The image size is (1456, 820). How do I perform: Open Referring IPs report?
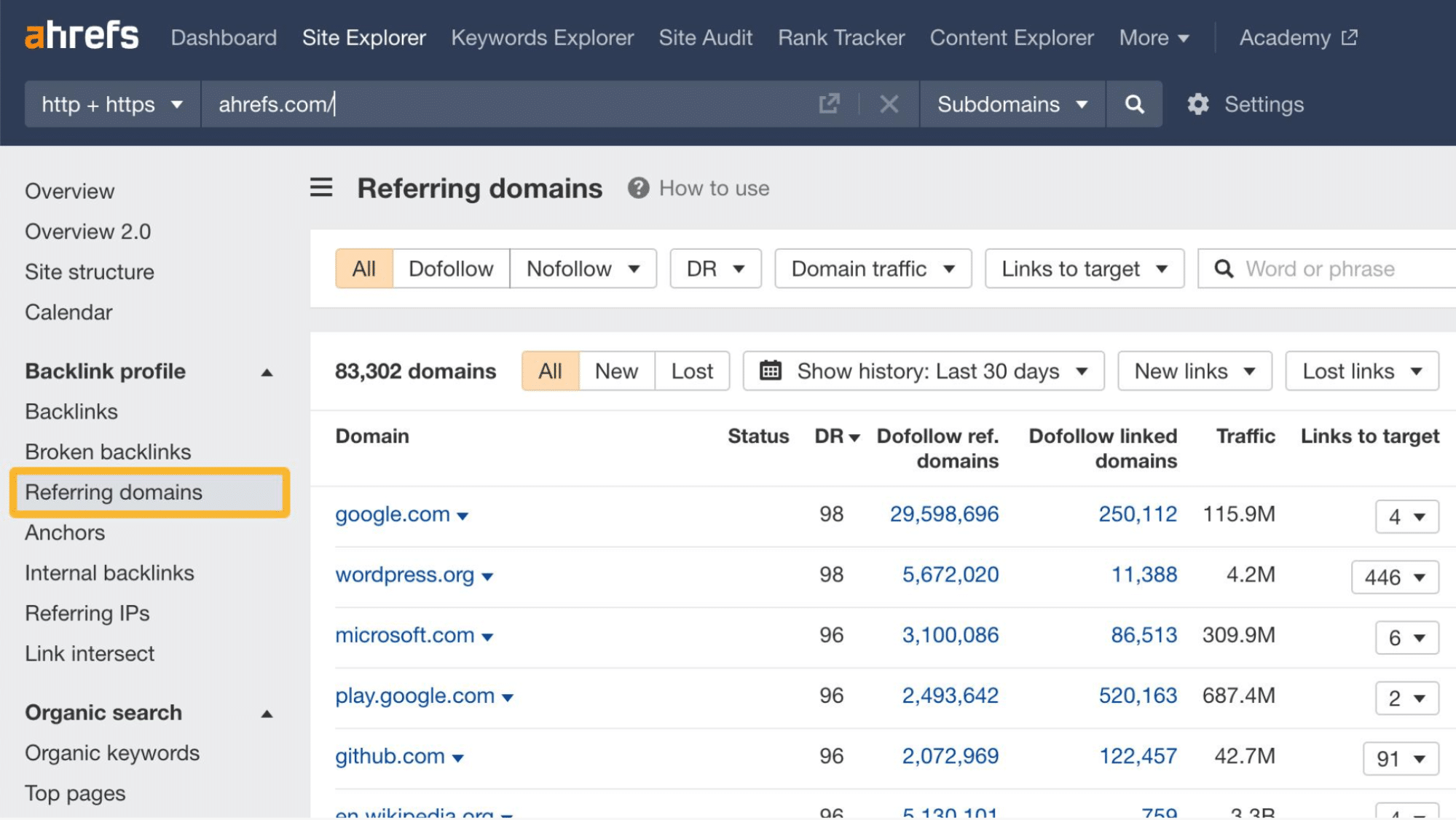(x=87, y=613)
